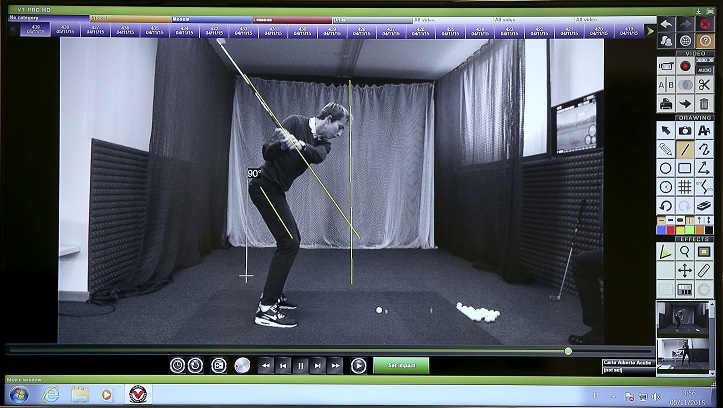Pick the orange drawing color swatch
Screen dimensions: 723x408
(699, 230)
